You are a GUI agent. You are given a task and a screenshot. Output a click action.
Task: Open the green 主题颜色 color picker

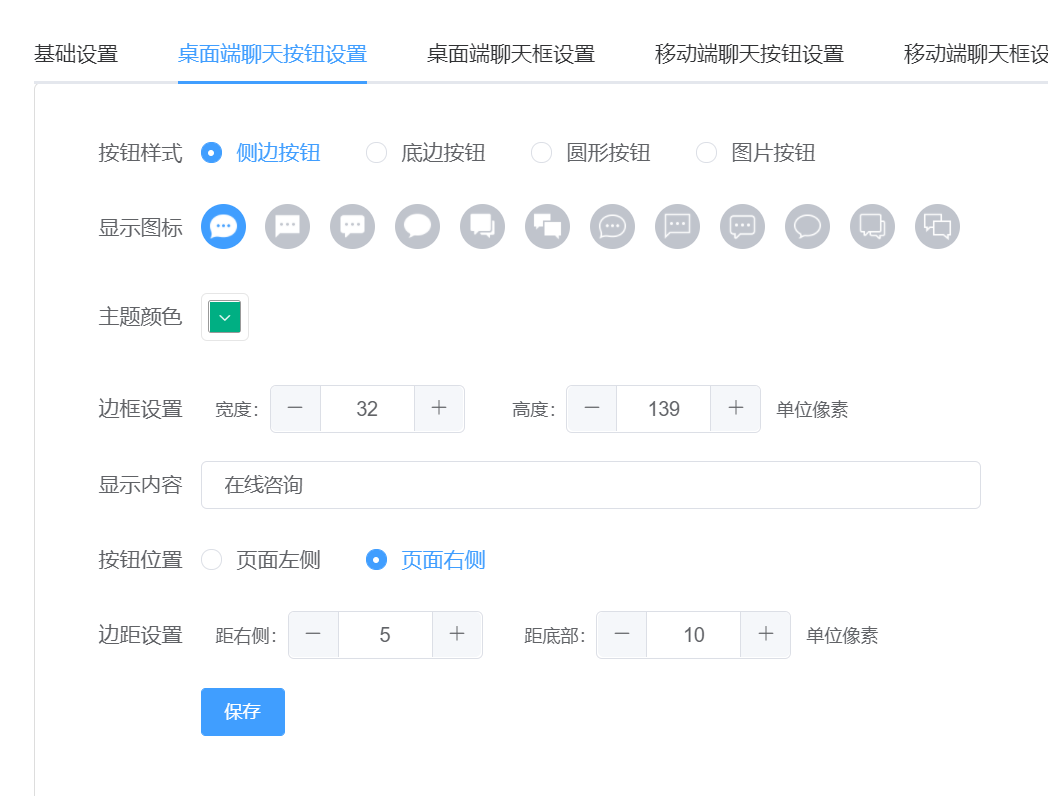225,317
